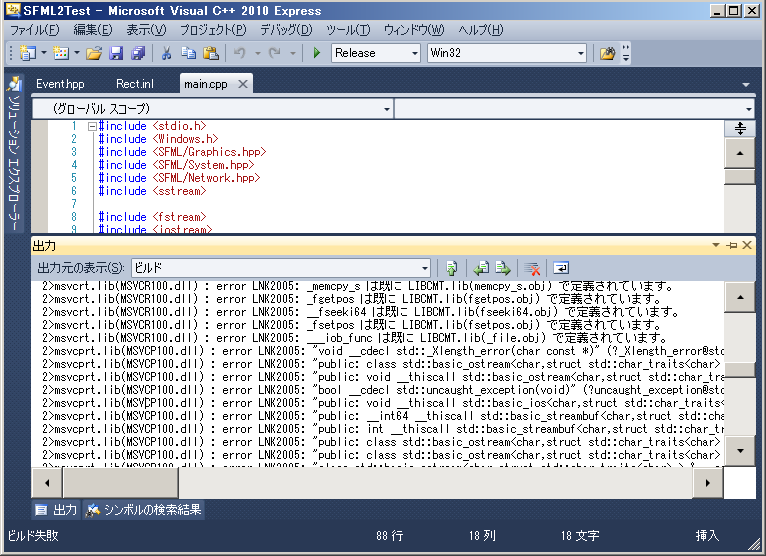This screenshot has height=556, width=766.
Task: Open the ファイル(F) menu
Action: pos(34,30)
